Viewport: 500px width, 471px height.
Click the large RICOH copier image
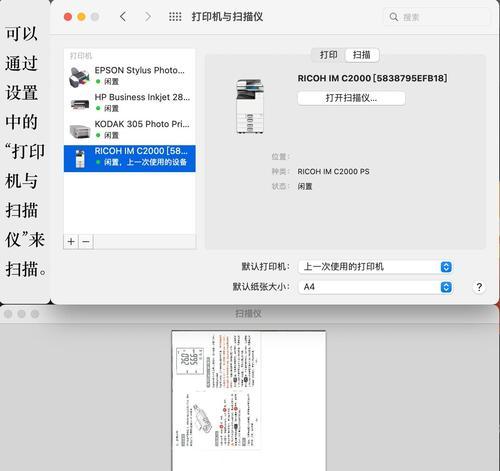tap(250, 106)
